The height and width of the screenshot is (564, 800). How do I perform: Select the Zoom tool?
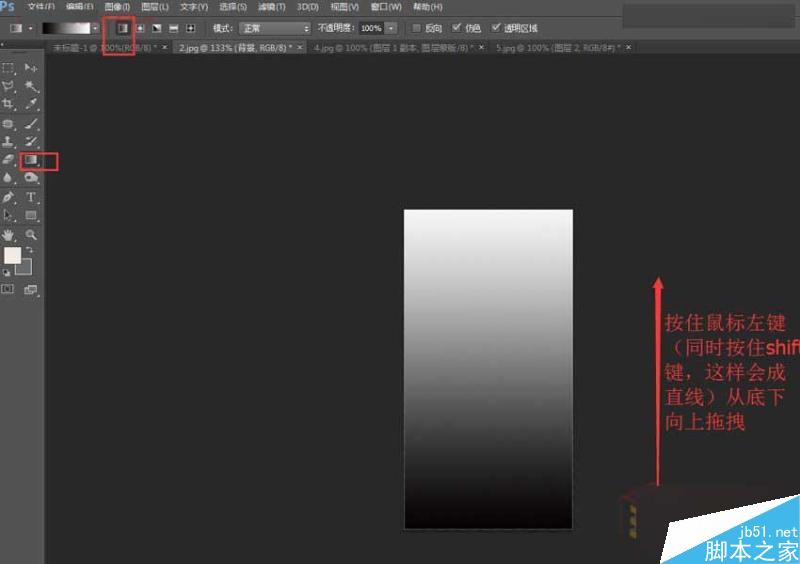[31, 235]
